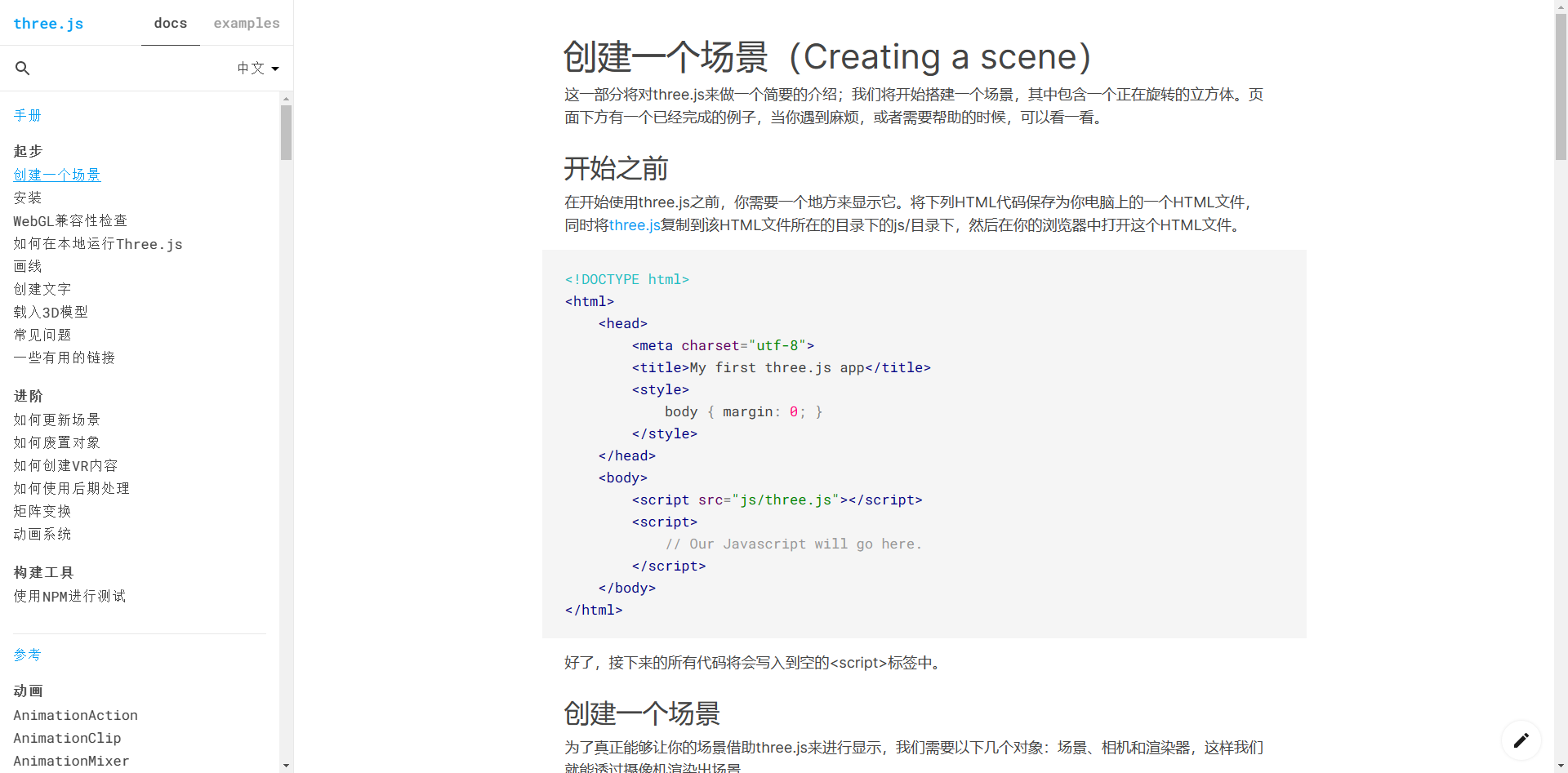The height and width of the screenshot is (773, 1568).
Task: Open the WebGL兼容性检查 page
Action: click(70, 220)
